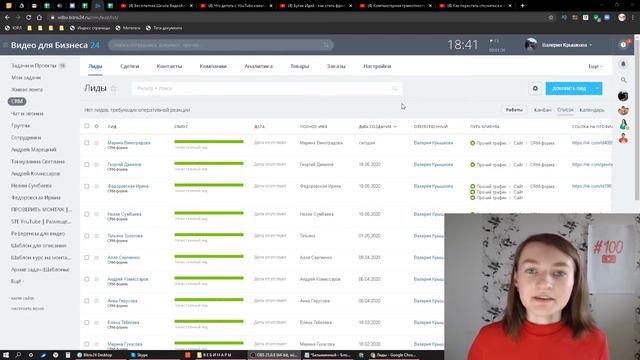The width and height of the screenshot is (640, 360).
Task: Open the Аналитика tab
Action: click(x=258, y=66)
